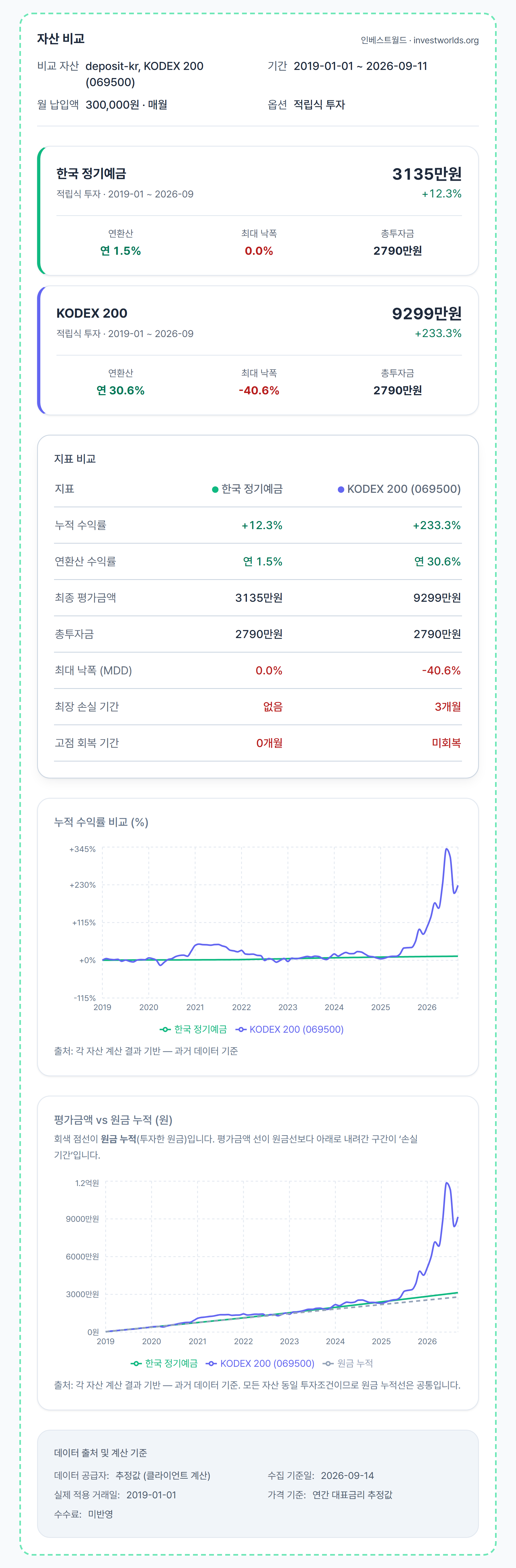
Task: Click green dot beside 한국 정기예금 column header
Action: coord(215,489)
